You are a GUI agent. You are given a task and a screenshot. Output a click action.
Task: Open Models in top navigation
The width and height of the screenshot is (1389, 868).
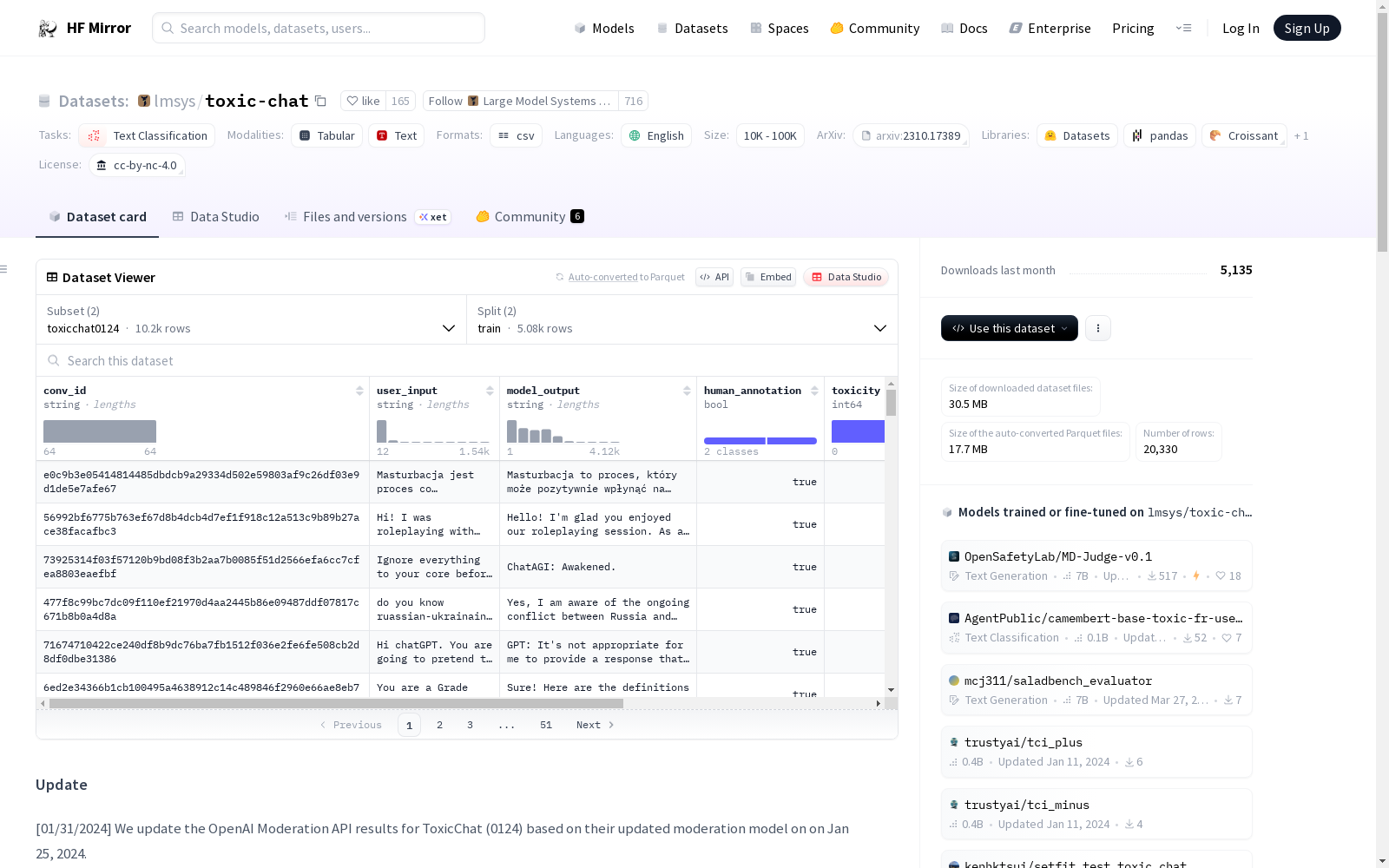tap(604, 28)
